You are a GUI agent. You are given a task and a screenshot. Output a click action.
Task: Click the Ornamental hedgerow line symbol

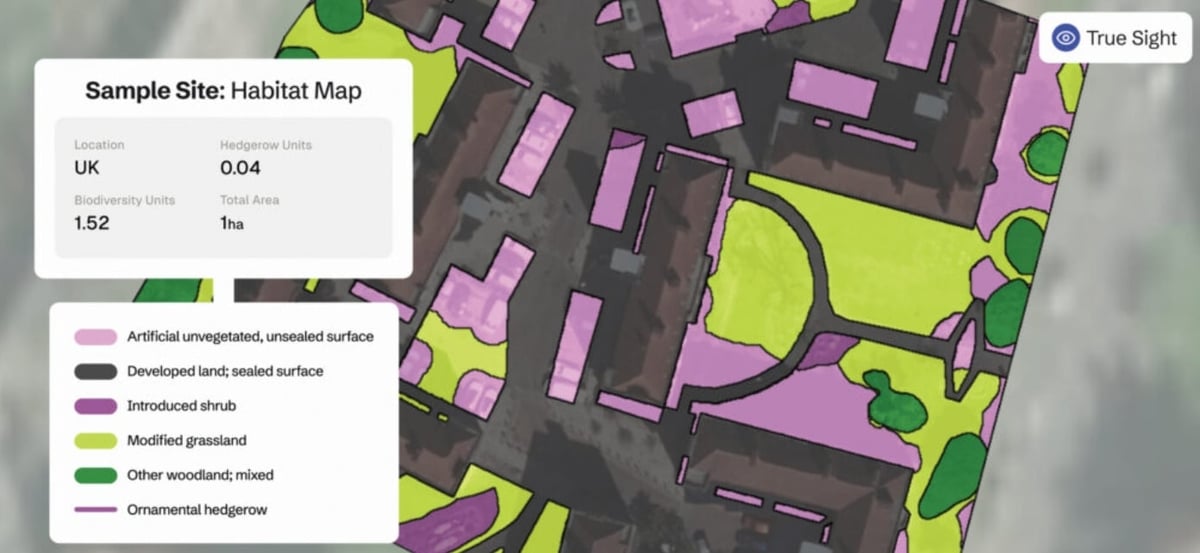(x=94, y=510)
